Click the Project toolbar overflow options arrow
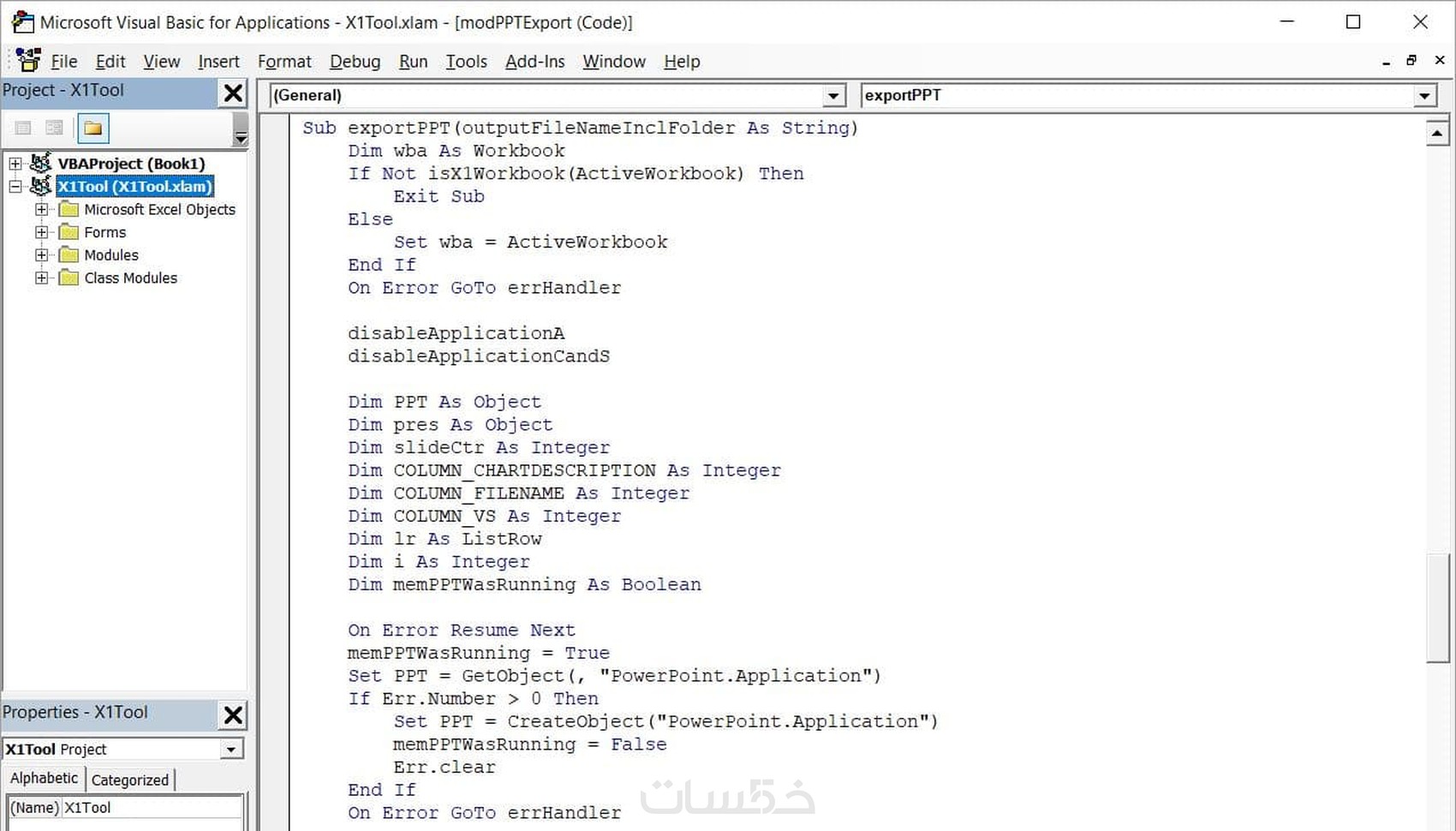Image resolution: width=1456 pixels, height=831 pixels. pos(241,137)
